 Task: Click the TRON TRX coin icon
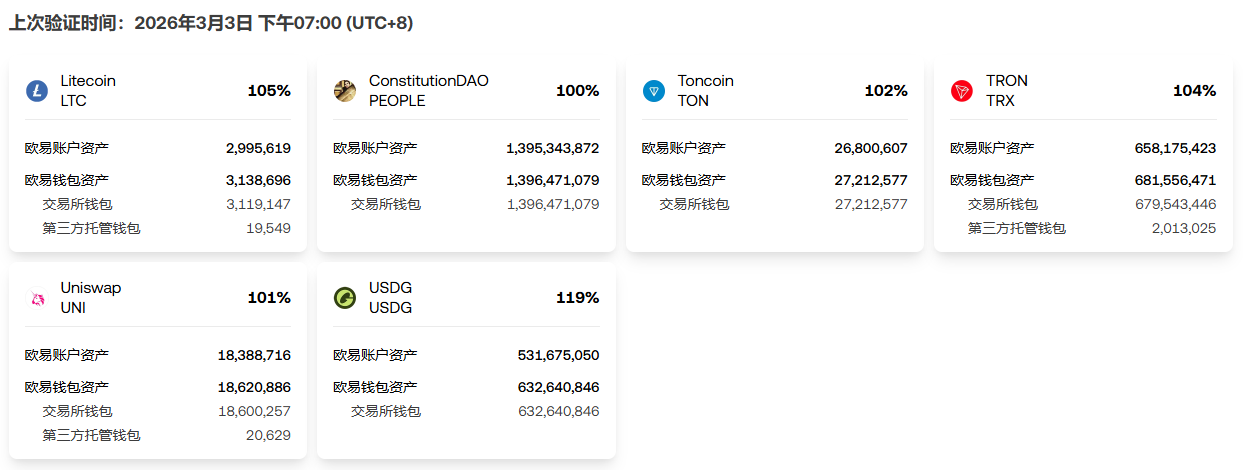(x=962, y=91)
